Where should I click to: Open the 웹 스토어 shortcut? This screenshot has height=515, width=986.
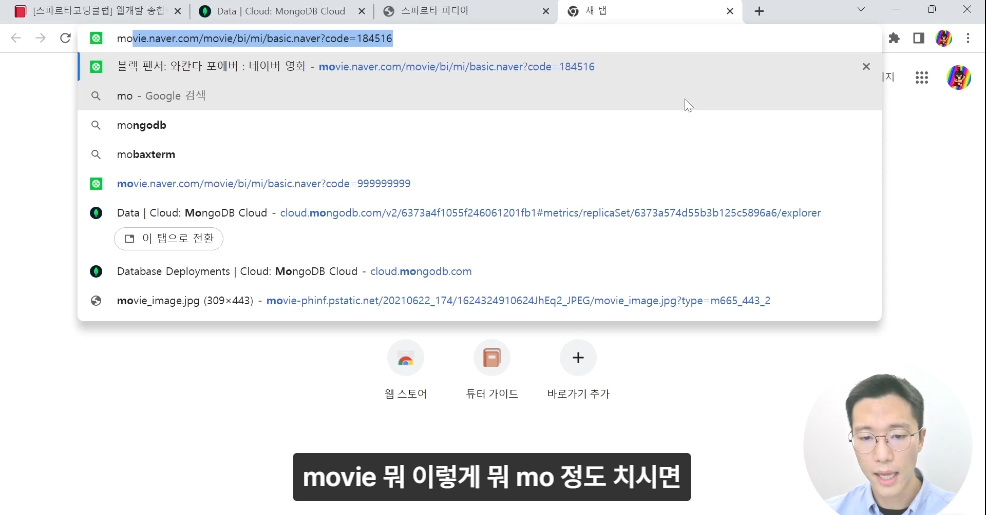tap(406, 368)
